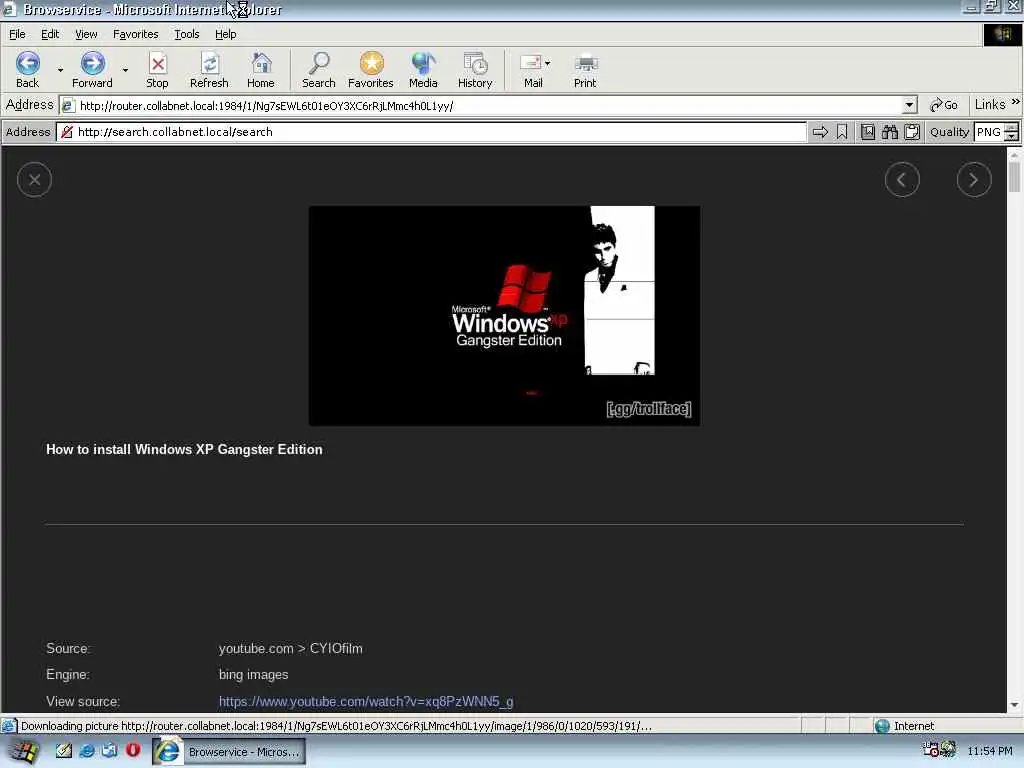Expand the Back button history dropdown
This screenshot has width=1024, height=768.
[x=60, y=70]
